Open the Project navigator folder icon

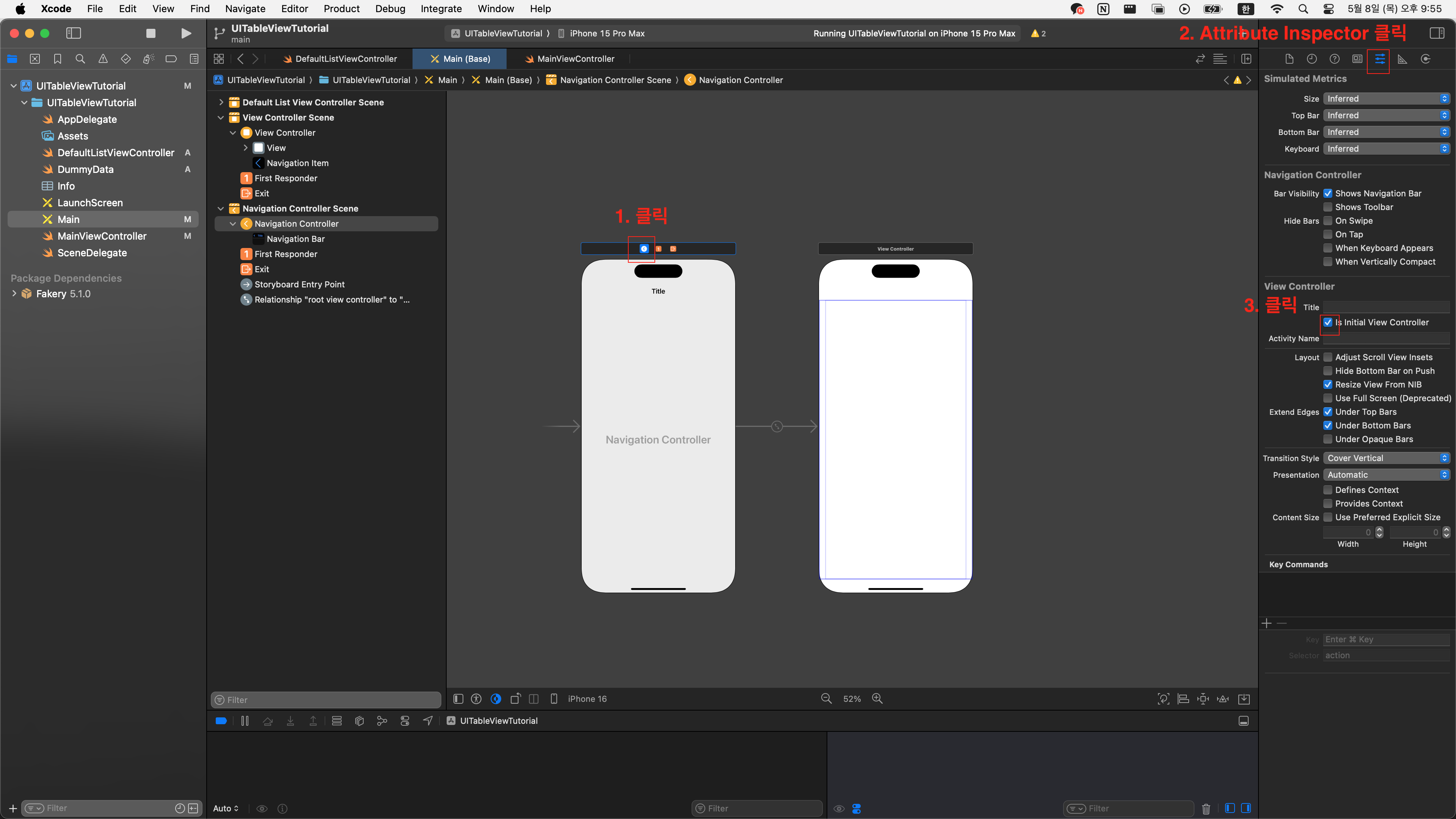coord(13,59)
